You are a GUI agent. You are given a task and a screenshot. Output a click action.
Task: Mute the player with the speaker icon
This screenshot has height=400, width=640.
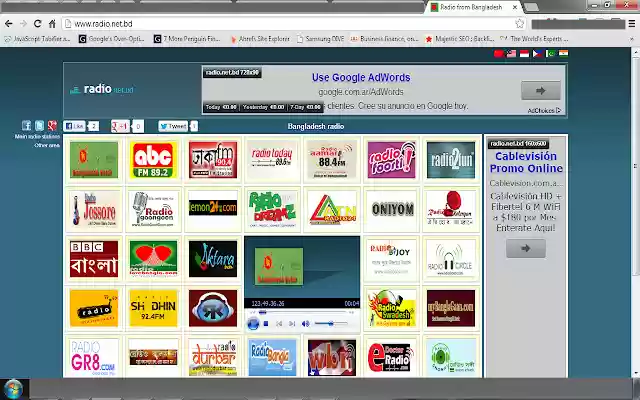[305, 324]
